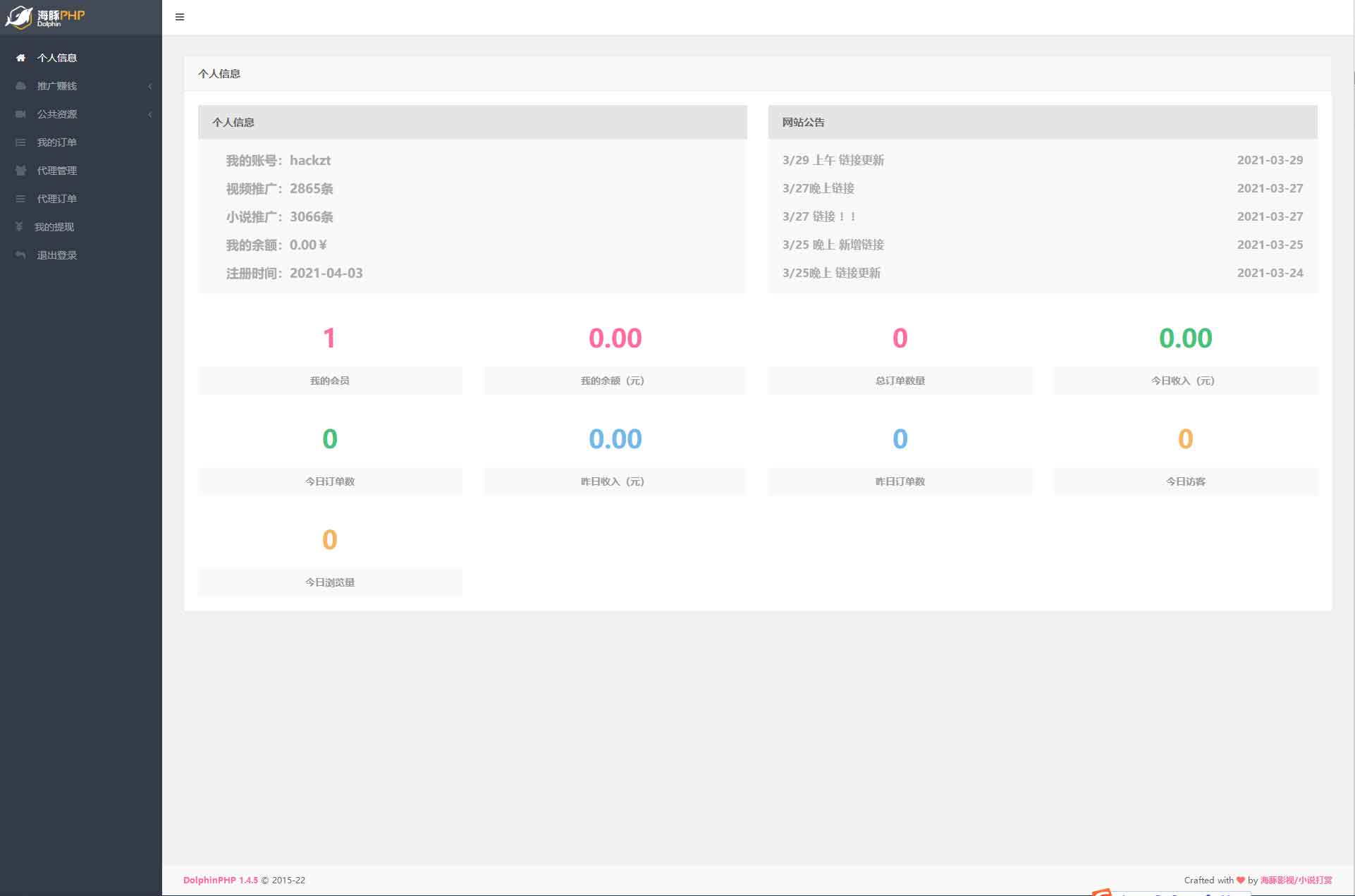The image size is (1355, 896).
Task: Click the users icon beside 代理管理
Action: tap(20, 171)
